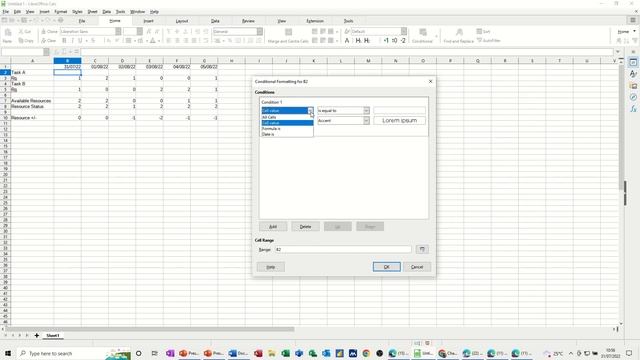The width and height of the screenshot is (640, 360).
Task: Click the Delete condition button
Action: click(x=305, y=227)
